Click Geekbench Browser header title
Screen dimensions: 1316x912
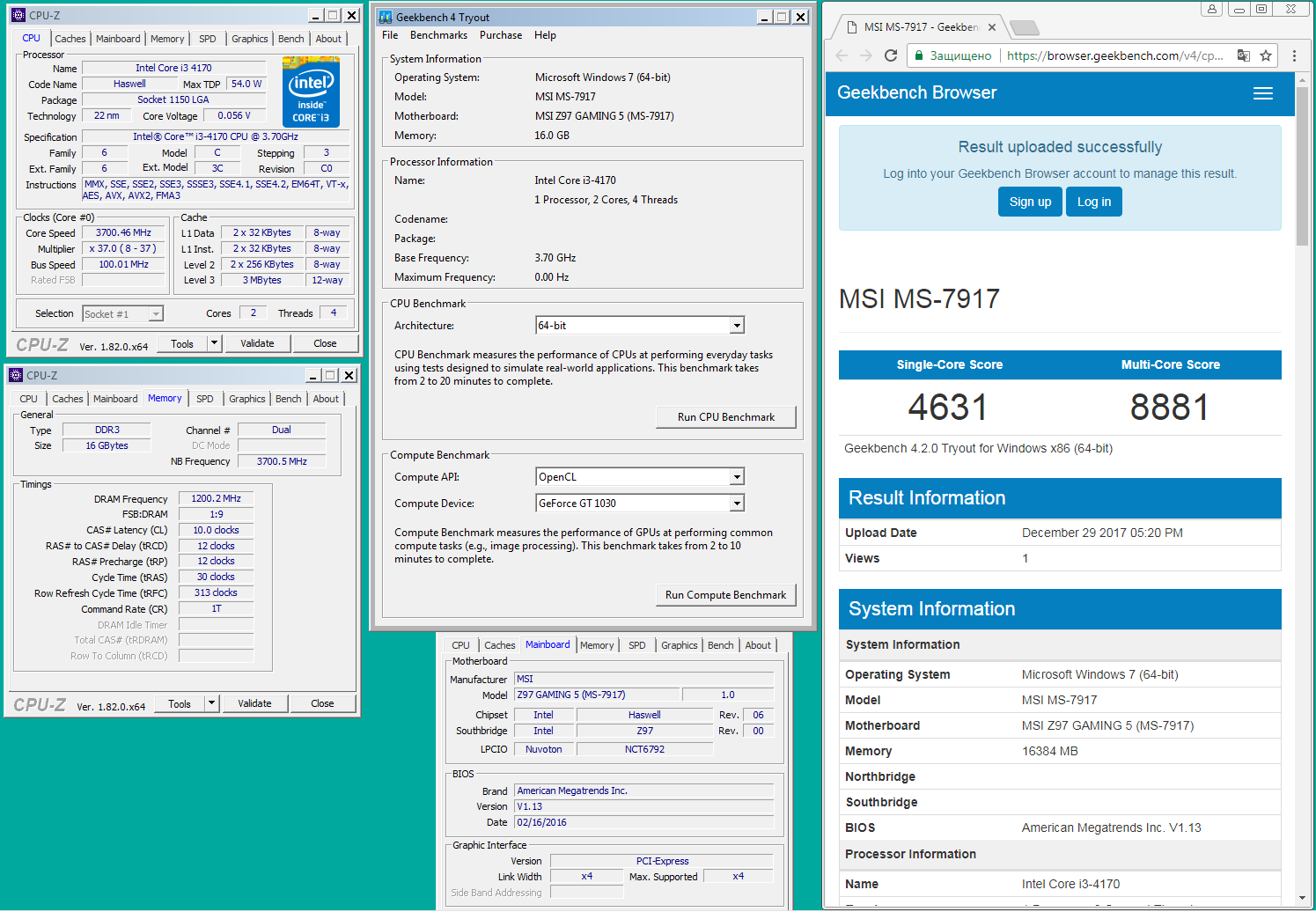tap(916, 93)
